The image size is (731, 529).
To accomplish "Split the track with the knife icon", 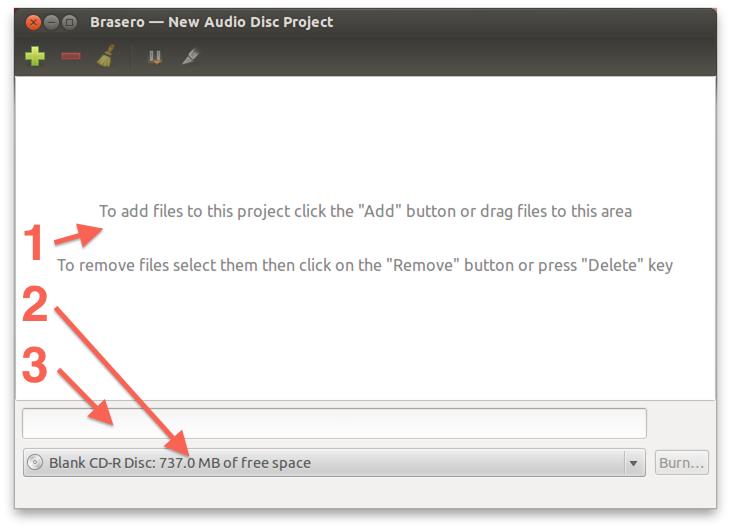I will 191,56.
